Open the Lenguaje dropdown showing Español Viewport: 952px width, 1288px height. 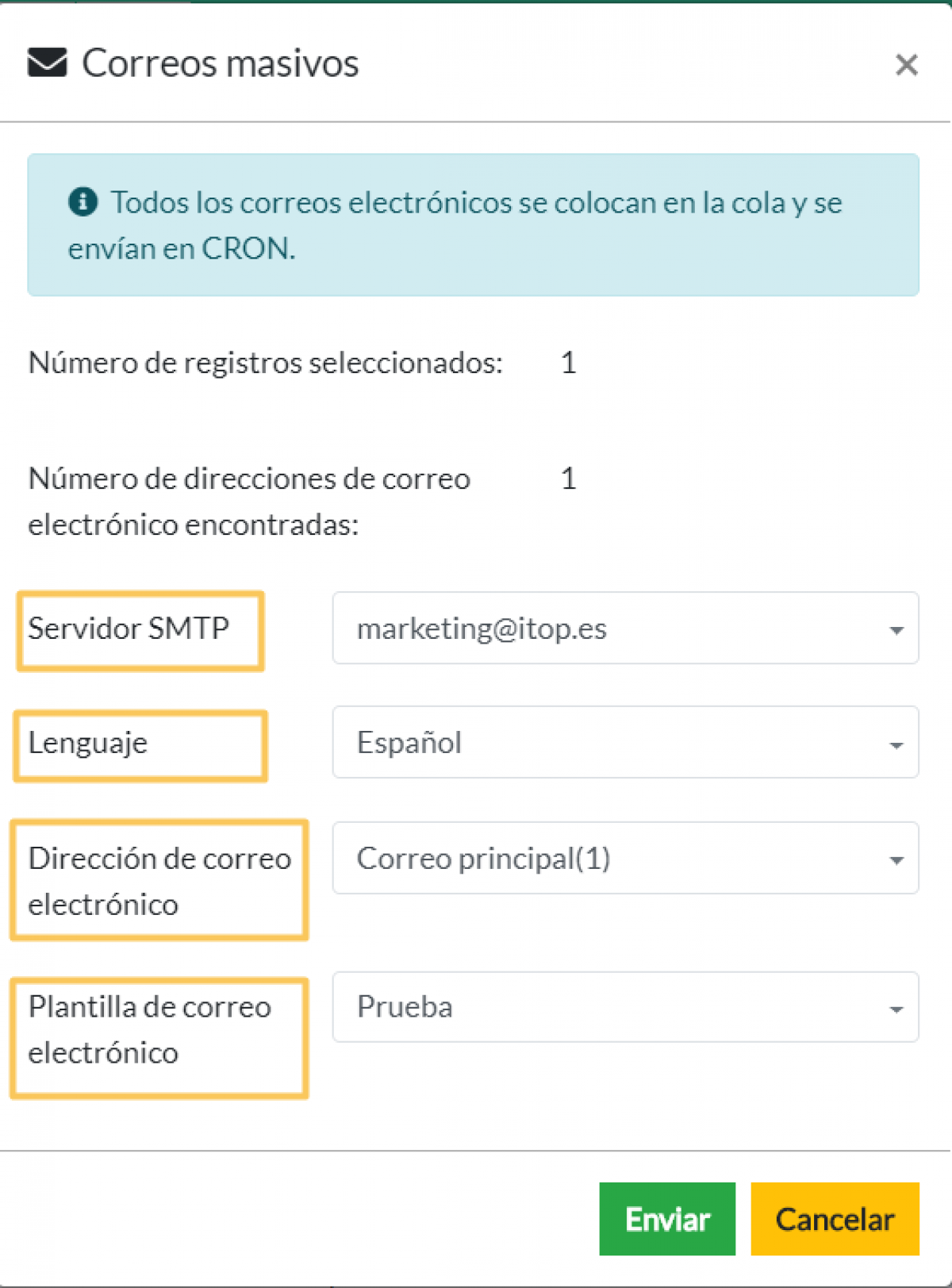(x=625, y=742)
